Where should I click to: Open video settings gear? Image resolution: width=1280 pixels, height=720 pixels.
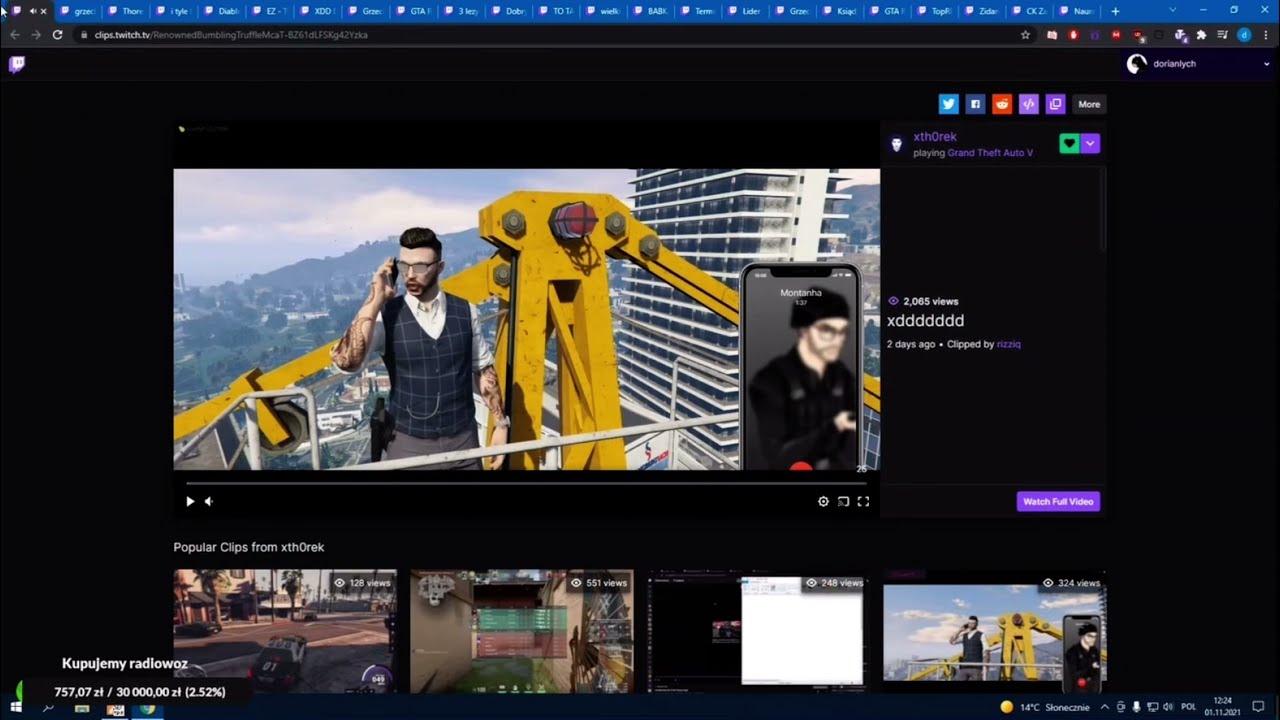point(823,502)
